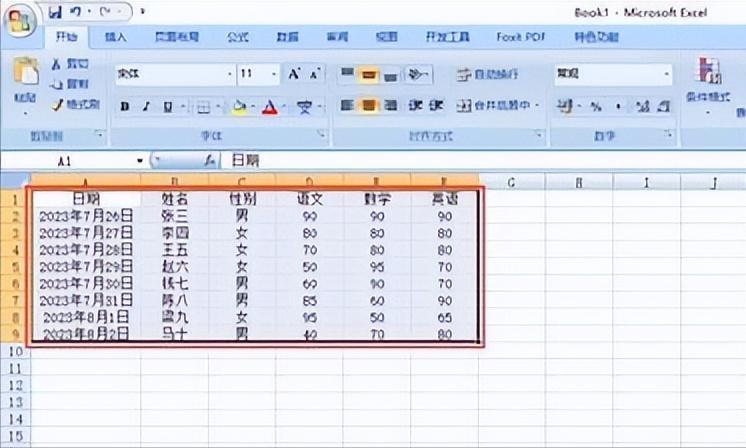Open the number format 常规 dropdown
Image resolution: width=746 pixels, height=448 pixels.
666,74
